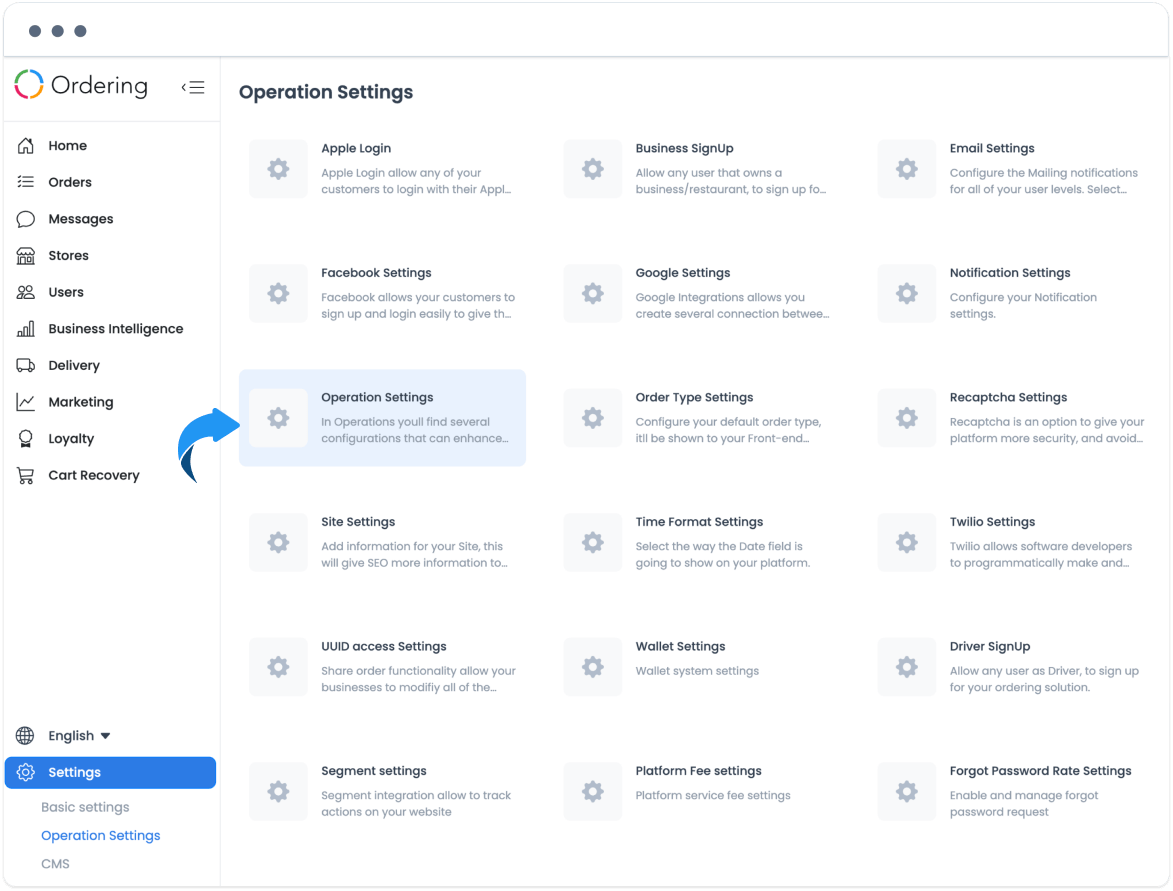Click Forgot Password Rate Settings gear icon
This screenshot has height=891, width=1173.
[907, 792]
